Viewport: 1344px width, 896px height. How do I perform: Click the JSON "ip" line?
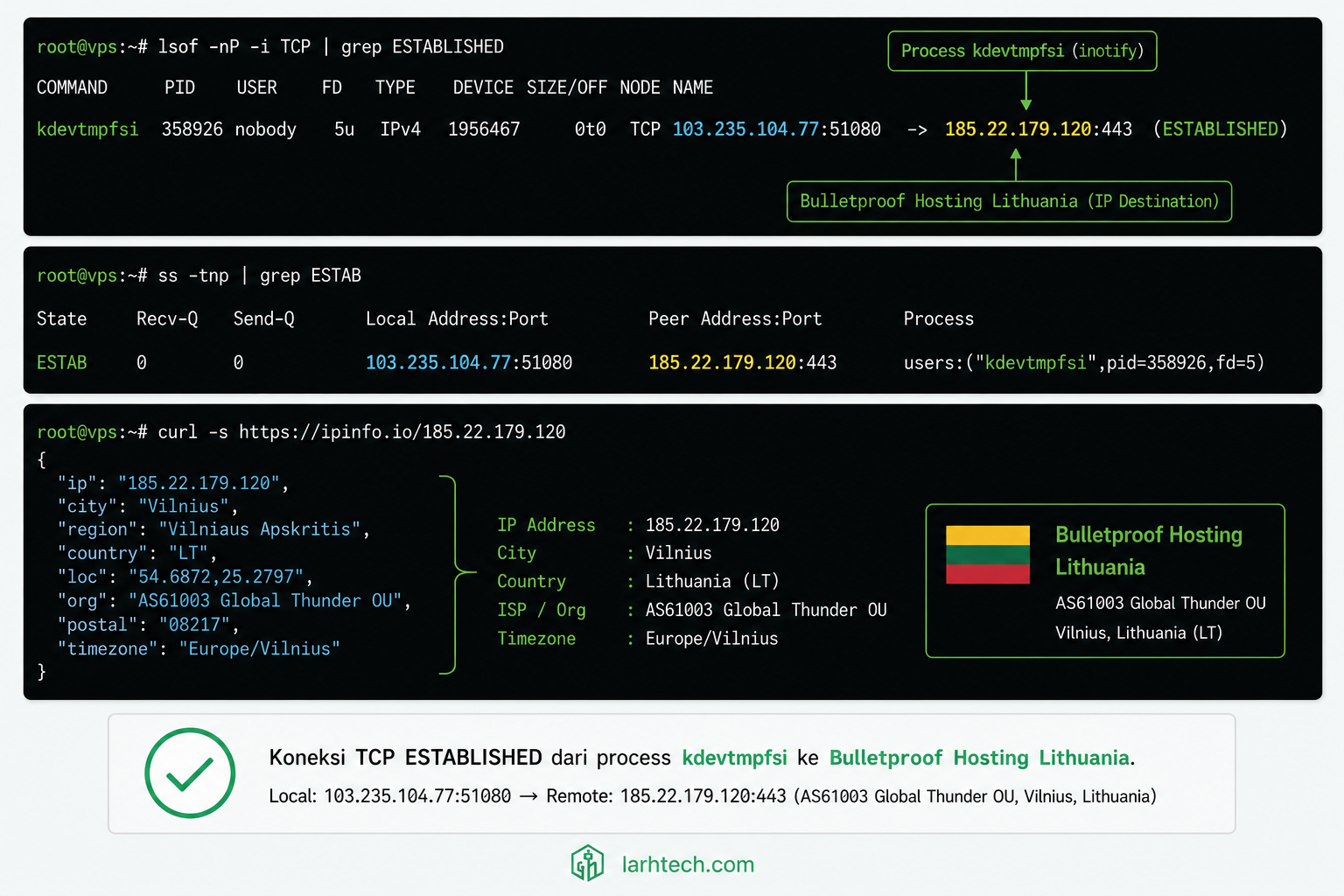[x=173, y=483]
